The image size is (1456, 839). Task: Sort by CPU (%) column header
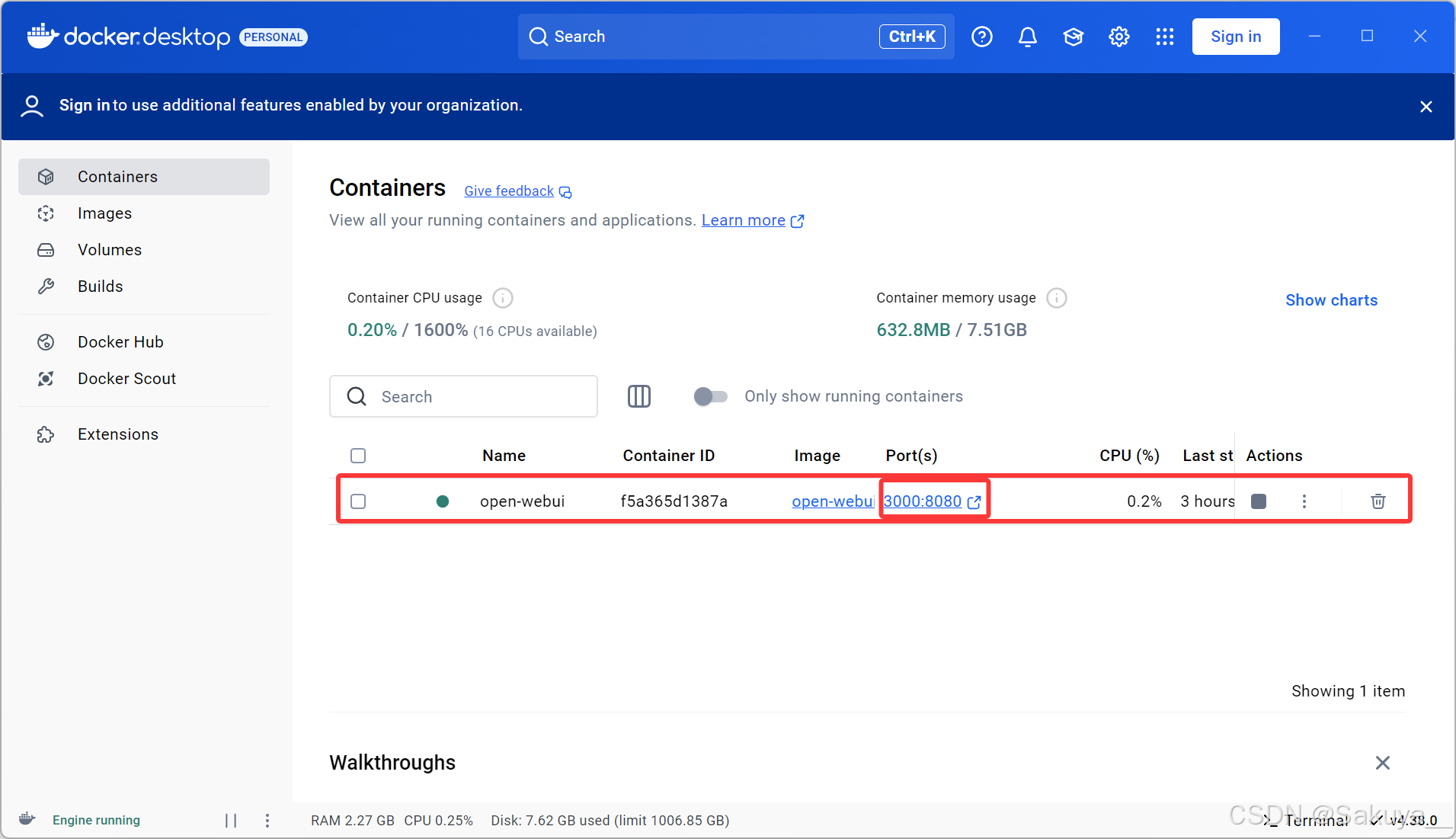coord(1129,456)
